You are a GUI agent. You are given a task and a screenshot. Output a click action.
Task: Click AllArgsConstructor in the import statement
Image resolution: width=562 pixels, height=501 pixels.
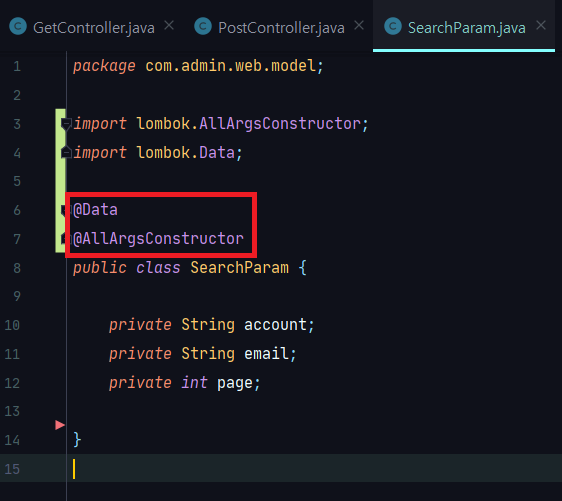point(280,124)
